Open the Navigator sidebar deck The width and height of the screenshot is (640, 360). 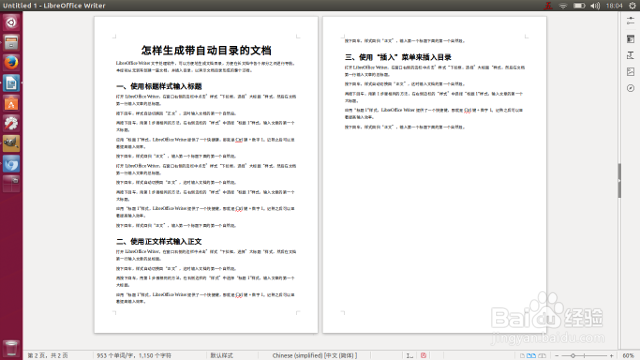coord(631,88)
